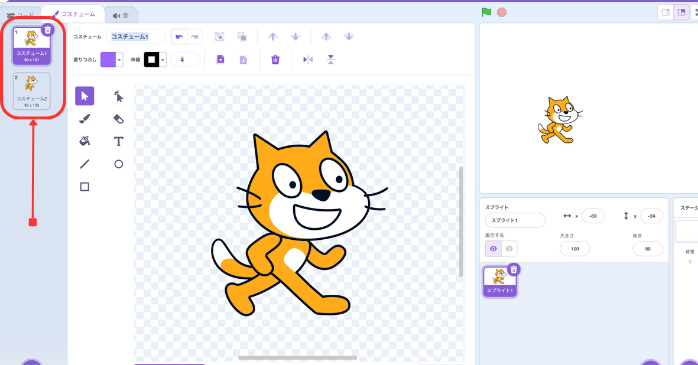The image size is (698, 365).
Task: Click the costume name field コスチューム1
Action: [x=135, y=37]
